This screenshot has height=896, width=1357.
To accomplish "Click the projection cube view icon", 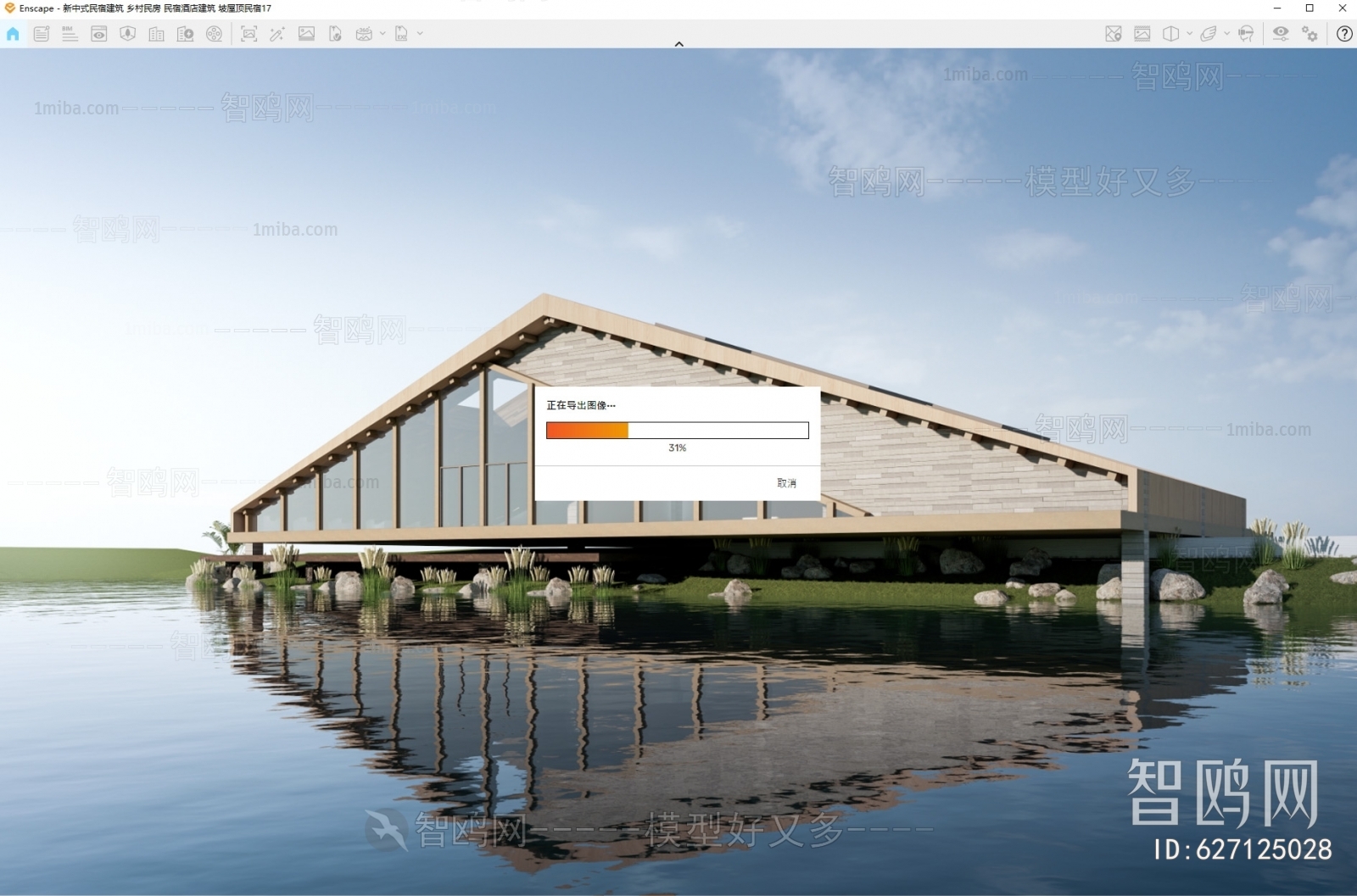I will (x=1171, y=34).
